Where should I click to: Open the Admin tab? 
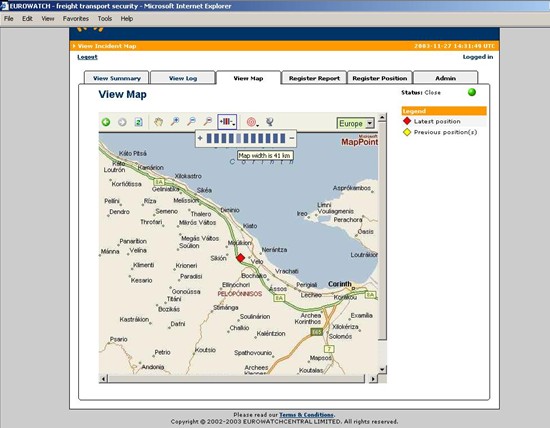(445, 78)
